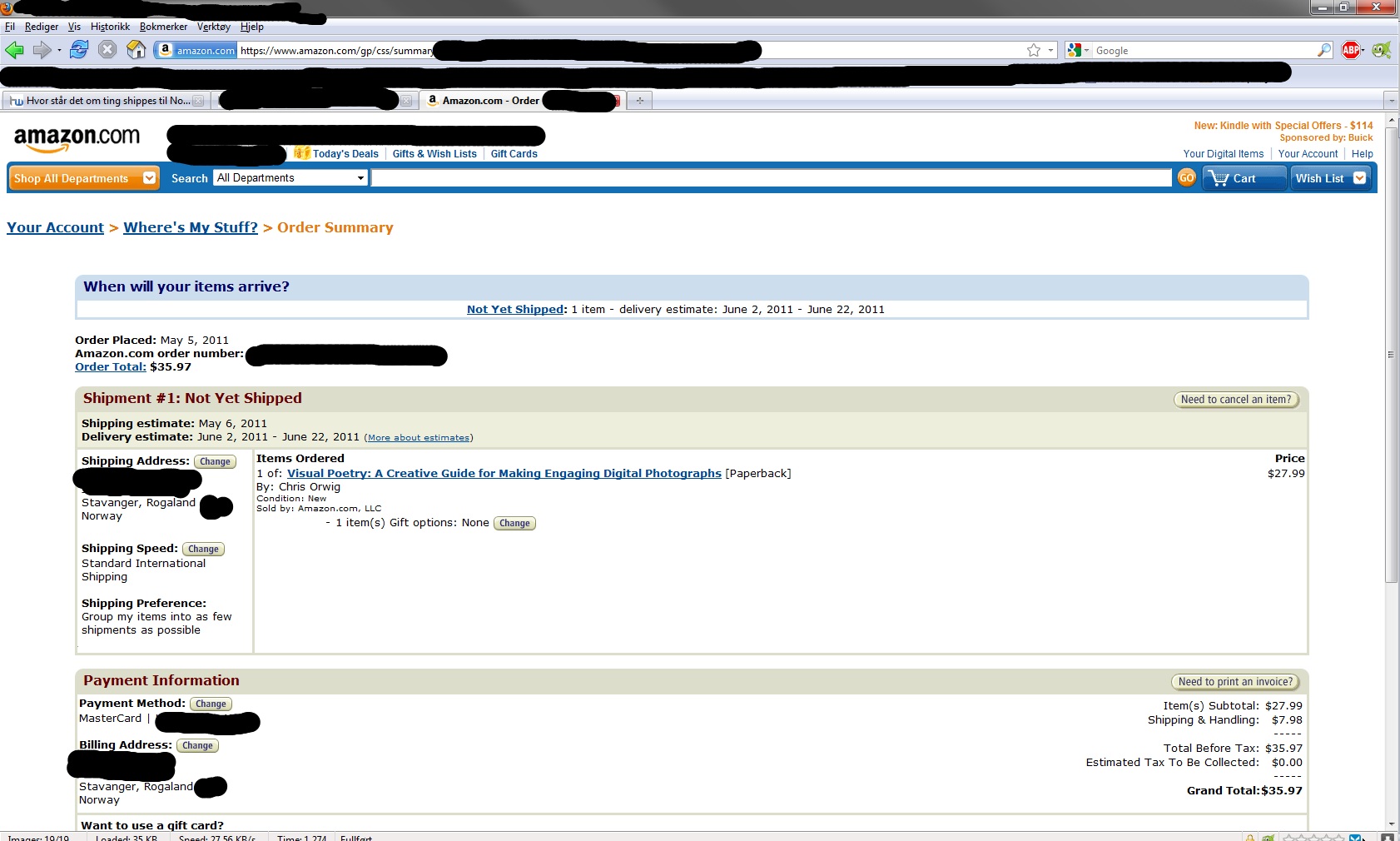Open the top-right Your Account link
This screenshot has height=841, width=1400.
(1308, 154)
